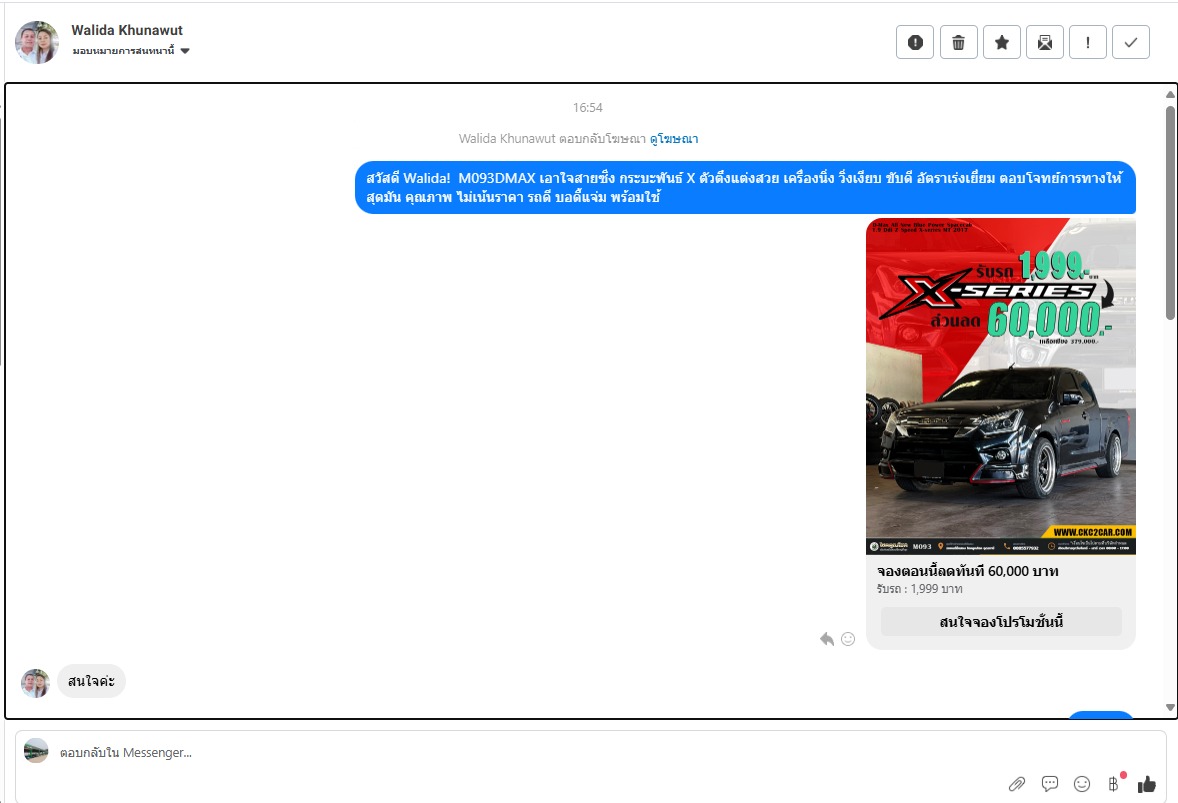React to message with smiley icon
This screenshot has height=803, width=1178.
pos(848,638)
